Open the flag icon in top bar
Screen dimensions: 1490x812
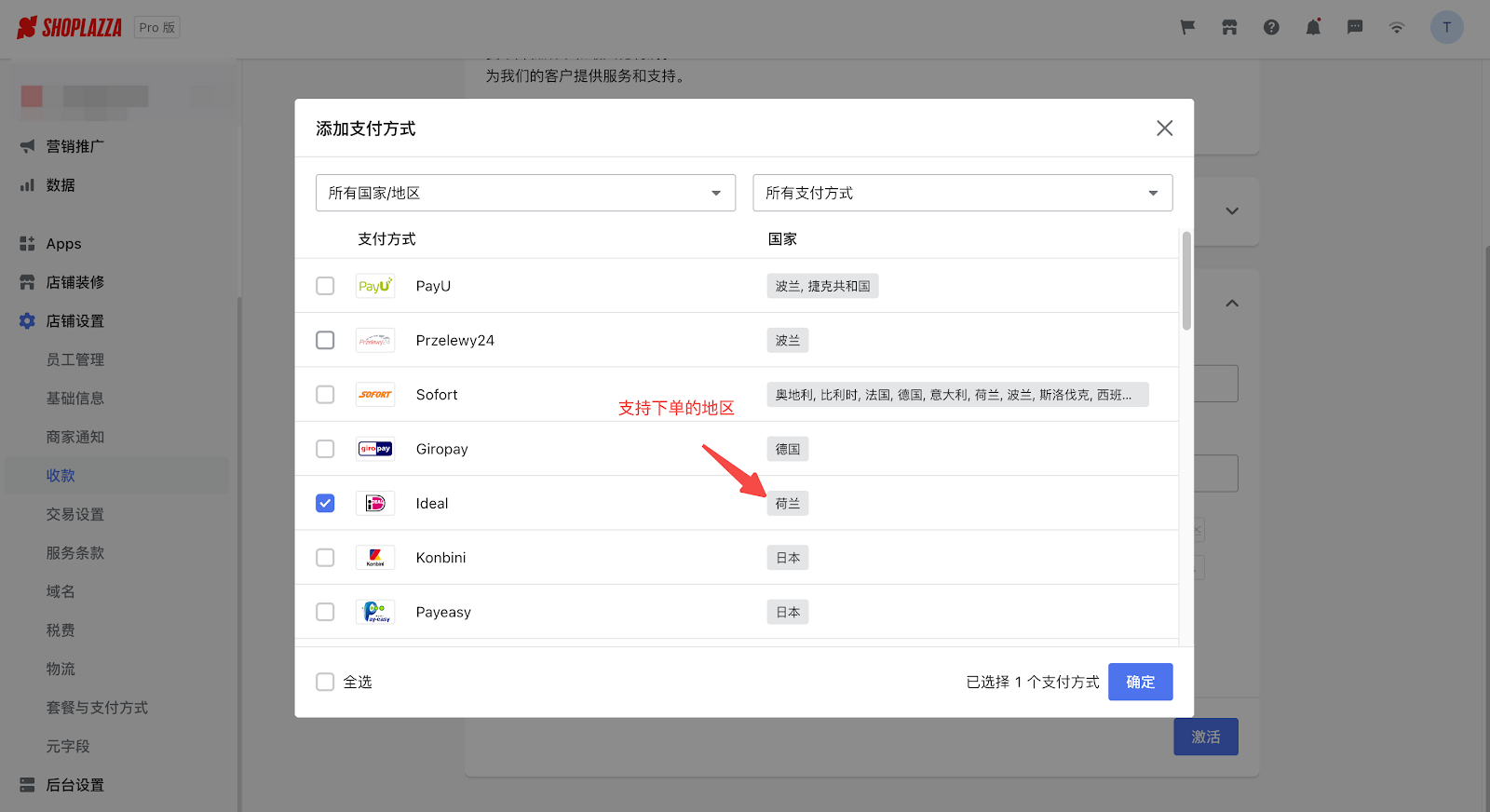tap(1187, 28)
